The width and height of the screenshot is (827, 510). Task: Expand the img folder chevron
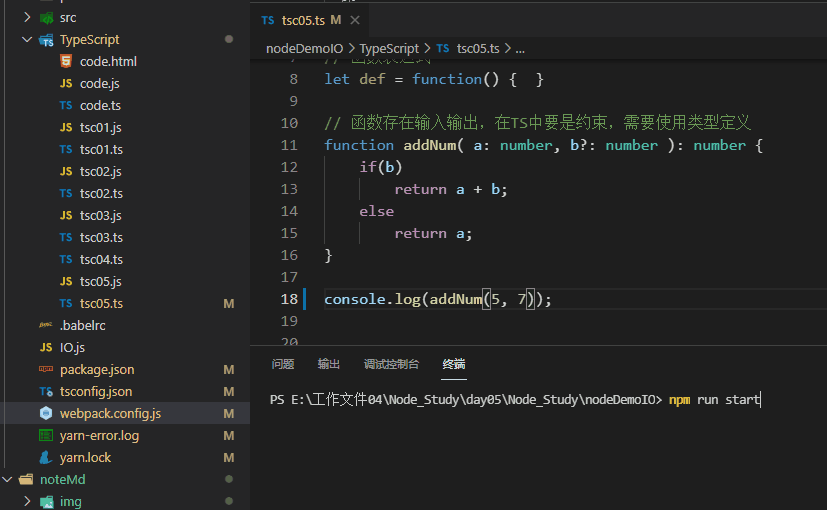pos(27,501)
